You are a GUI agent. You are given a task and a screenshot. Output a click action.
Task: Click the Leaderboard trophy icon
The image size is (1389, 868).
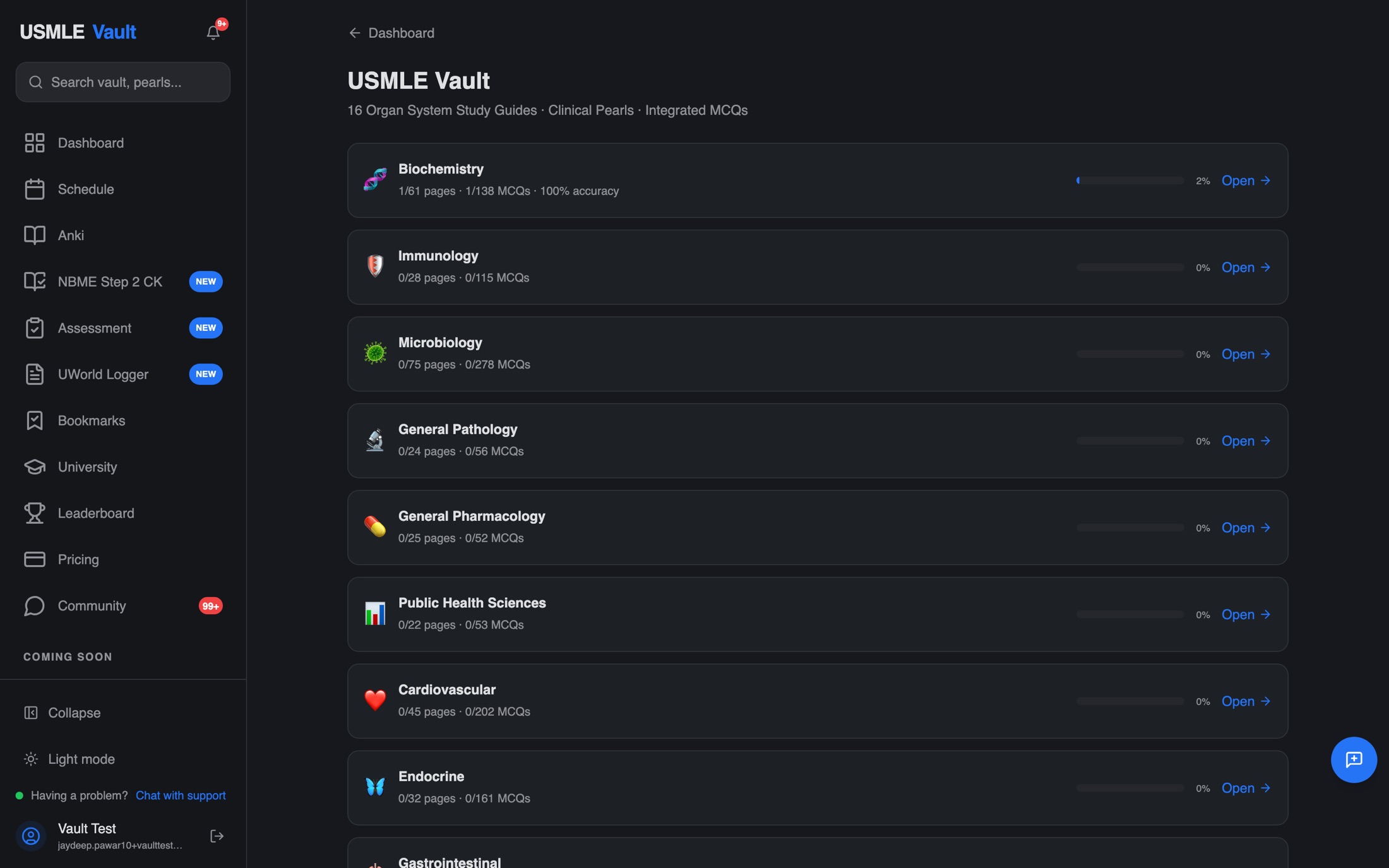coord(35,513)
